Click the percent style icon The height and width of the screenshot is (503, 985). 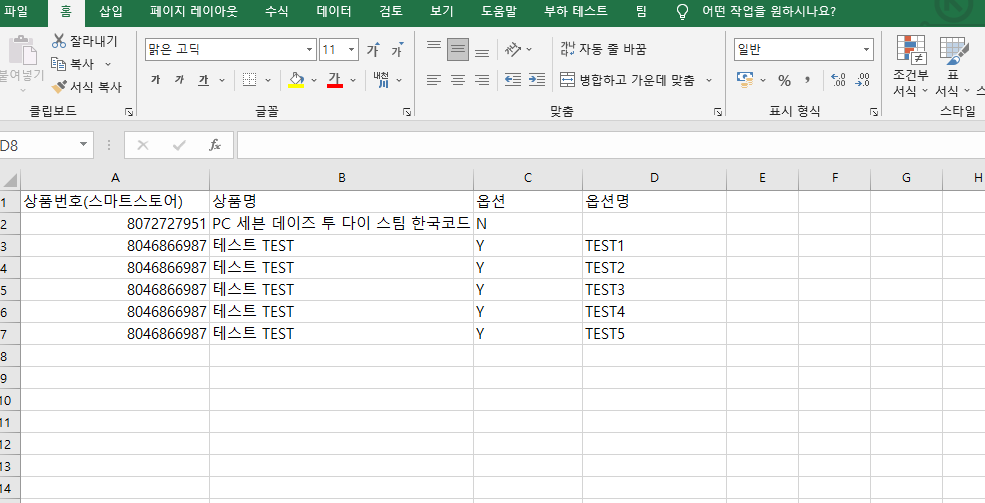(x=784, y=80)
